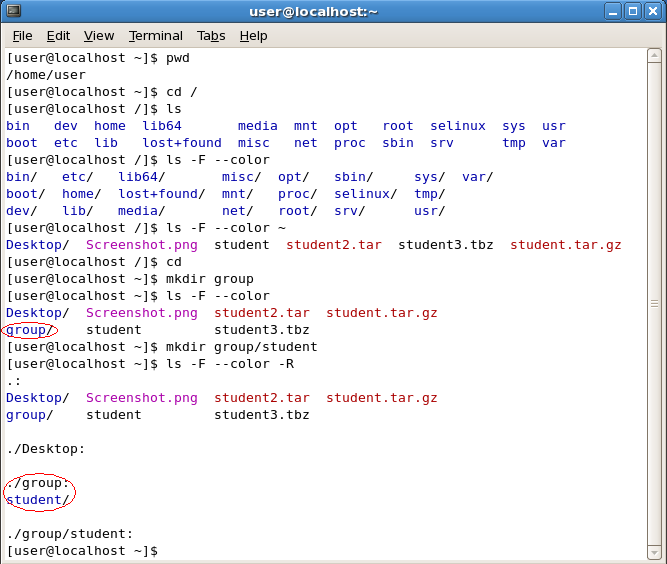Click the 'pwd' command text

coord(178,58)
